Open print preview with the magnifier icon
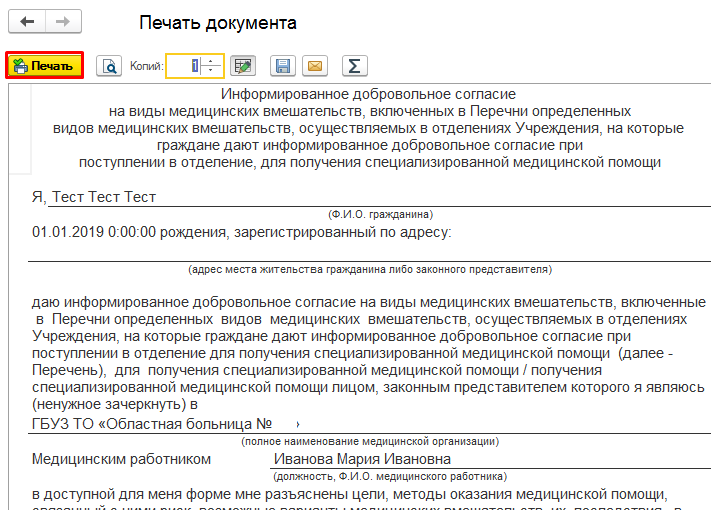711x520 pixels. tap(109, 66)
